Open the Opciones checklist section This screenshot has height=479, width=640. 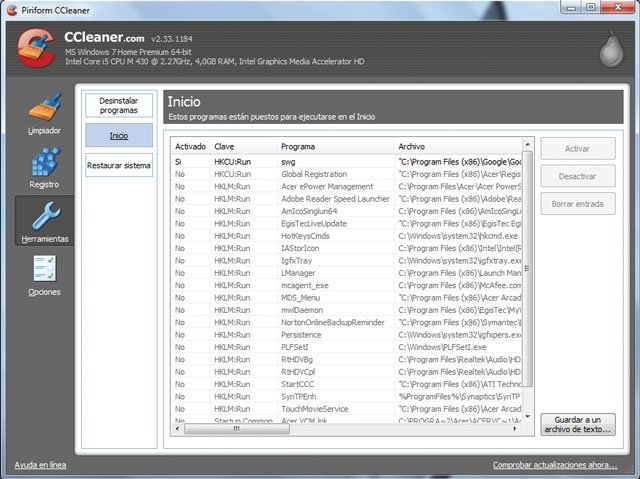pos(44,275)
